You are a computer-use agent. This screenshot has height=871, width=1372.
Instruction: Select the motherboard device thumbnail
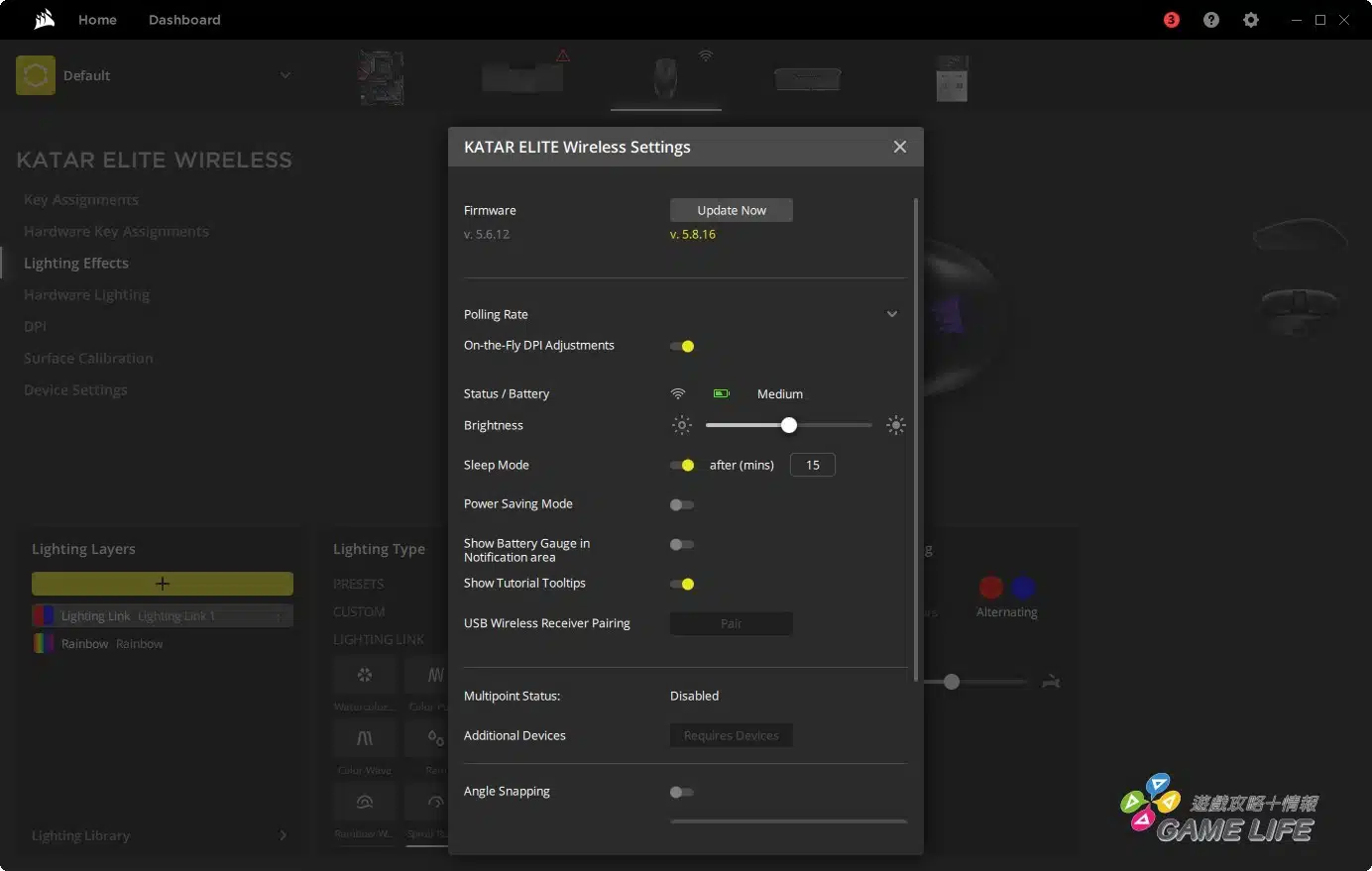coord(382,78)
